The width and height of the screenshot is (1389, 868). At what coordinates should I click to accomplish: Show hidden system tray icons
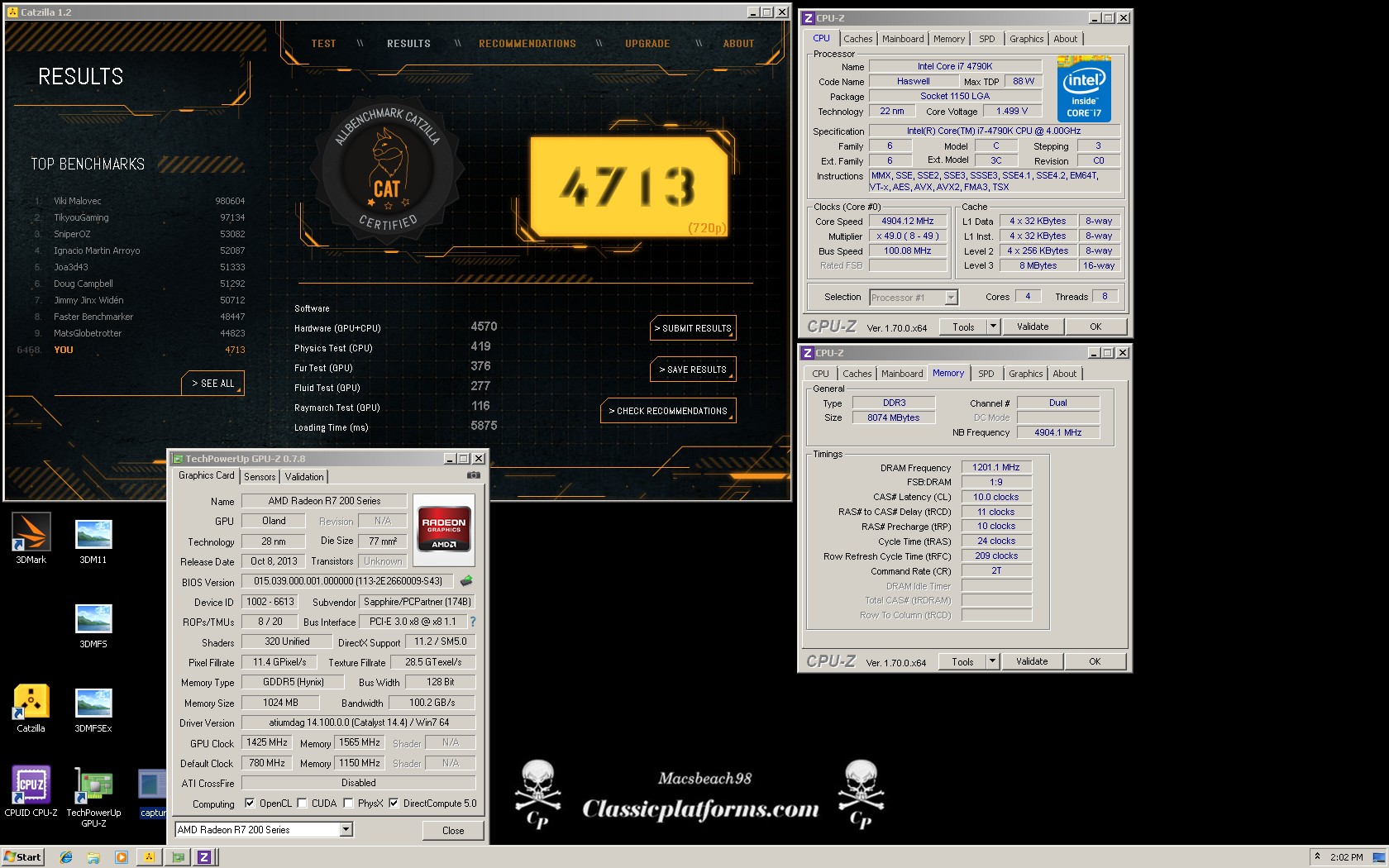[1317, 856]
